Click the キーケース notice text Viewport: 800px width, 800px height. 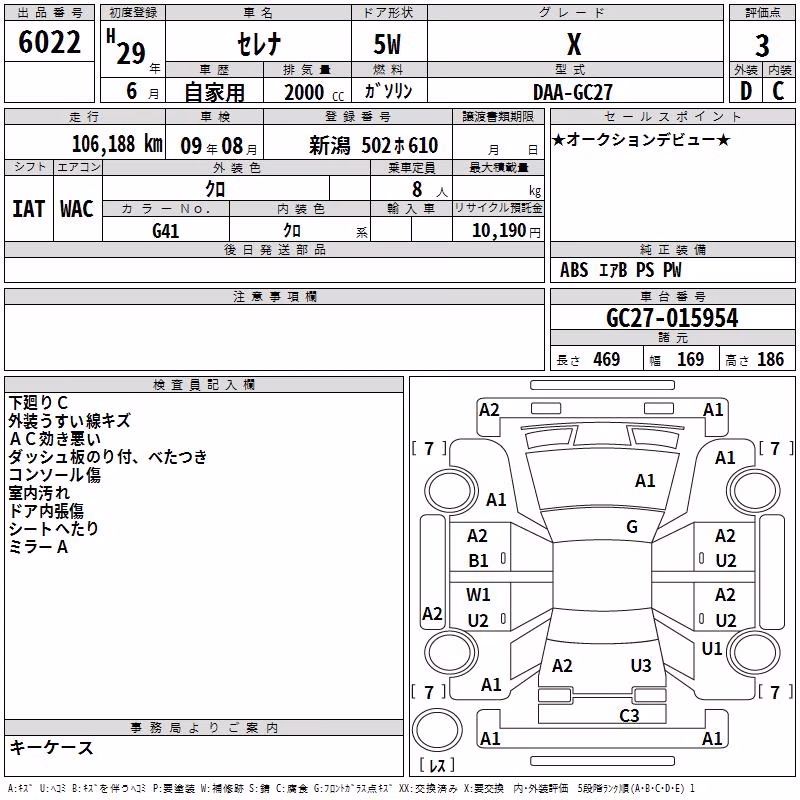(x=52, y=747)
